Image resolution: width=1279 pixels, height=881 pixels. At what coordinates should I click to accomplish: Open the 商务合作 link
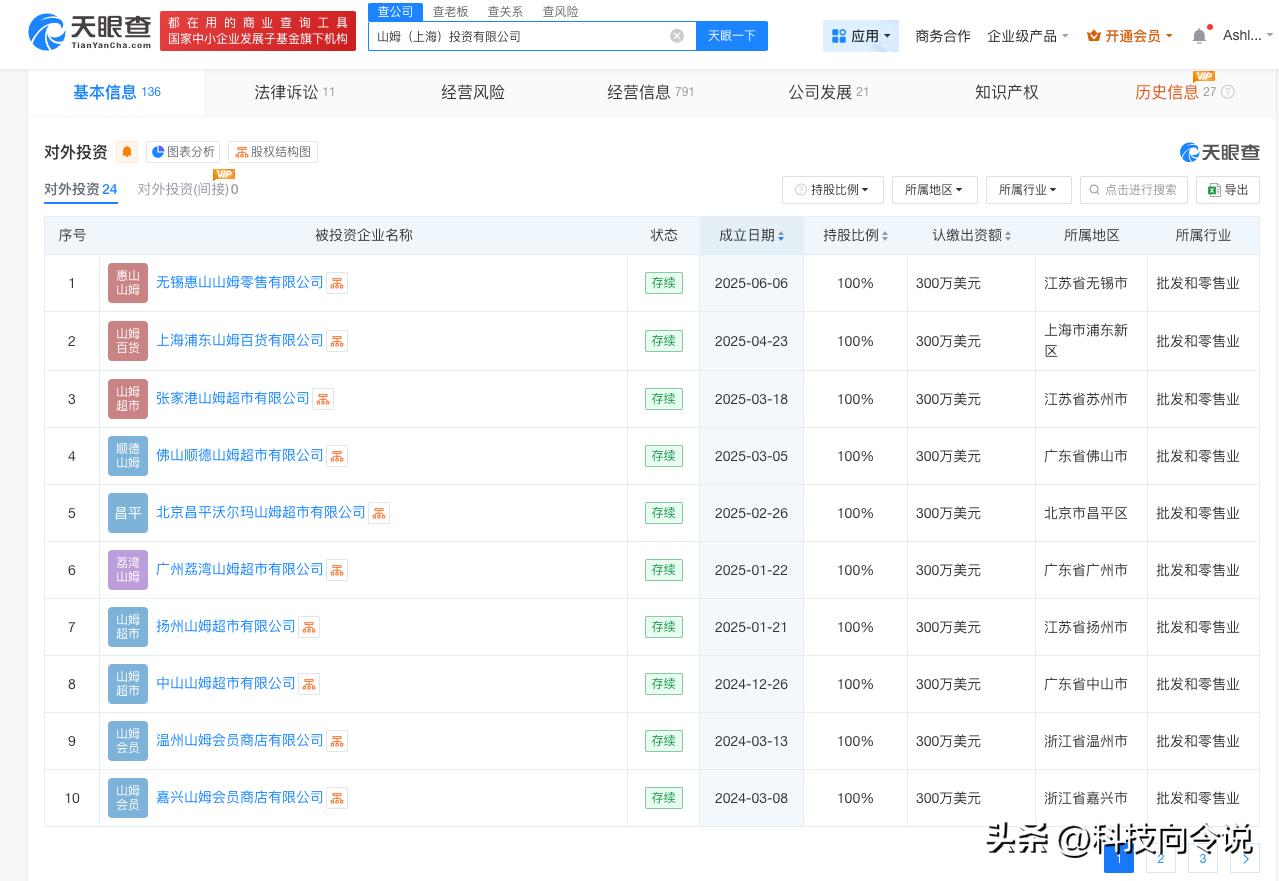pos(943,36)
